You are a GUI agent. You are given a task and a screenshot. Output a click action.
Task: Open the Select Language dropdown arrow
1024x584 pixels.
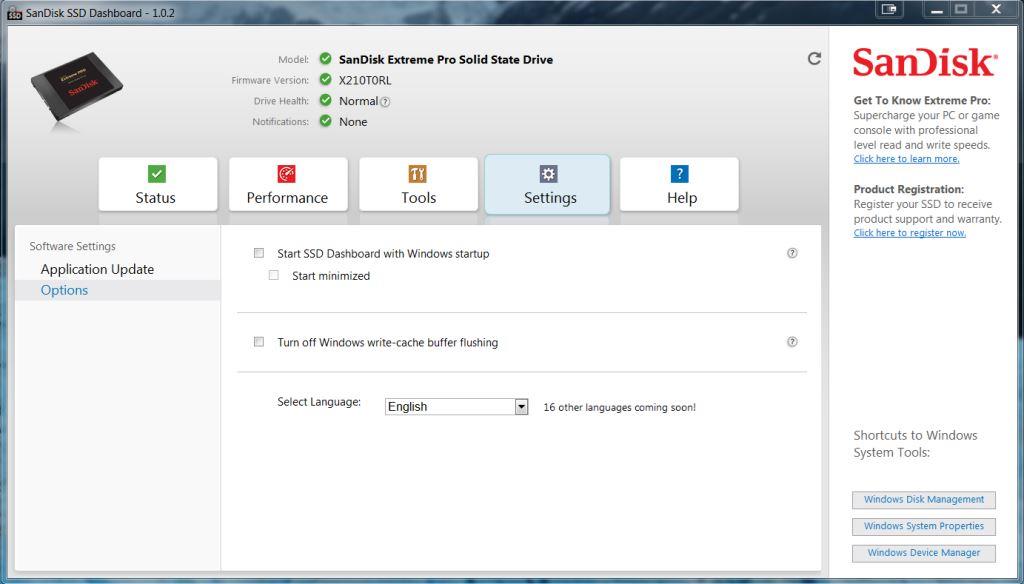coord(521,407)
